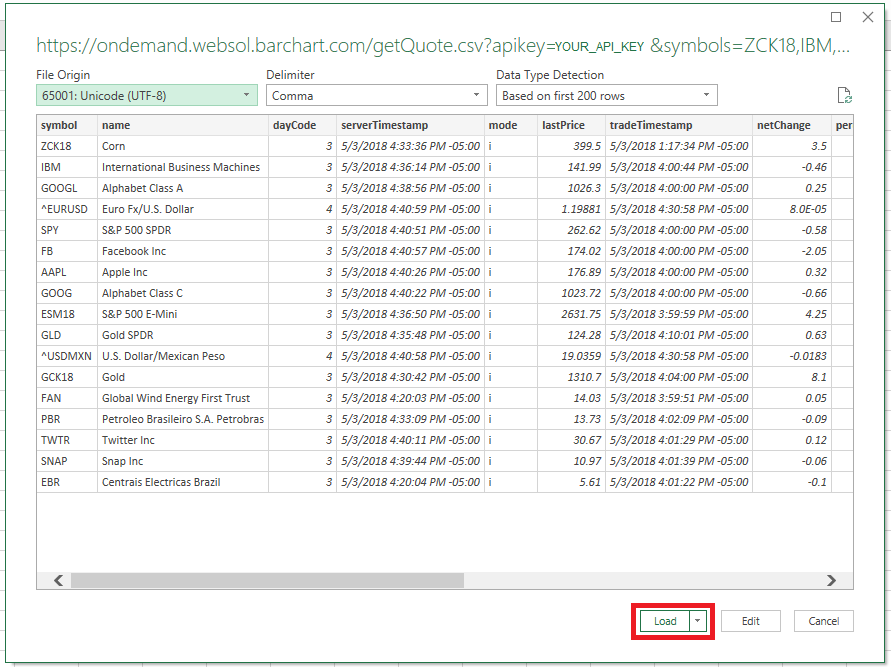Select the name column header

(x=182, y=125)
